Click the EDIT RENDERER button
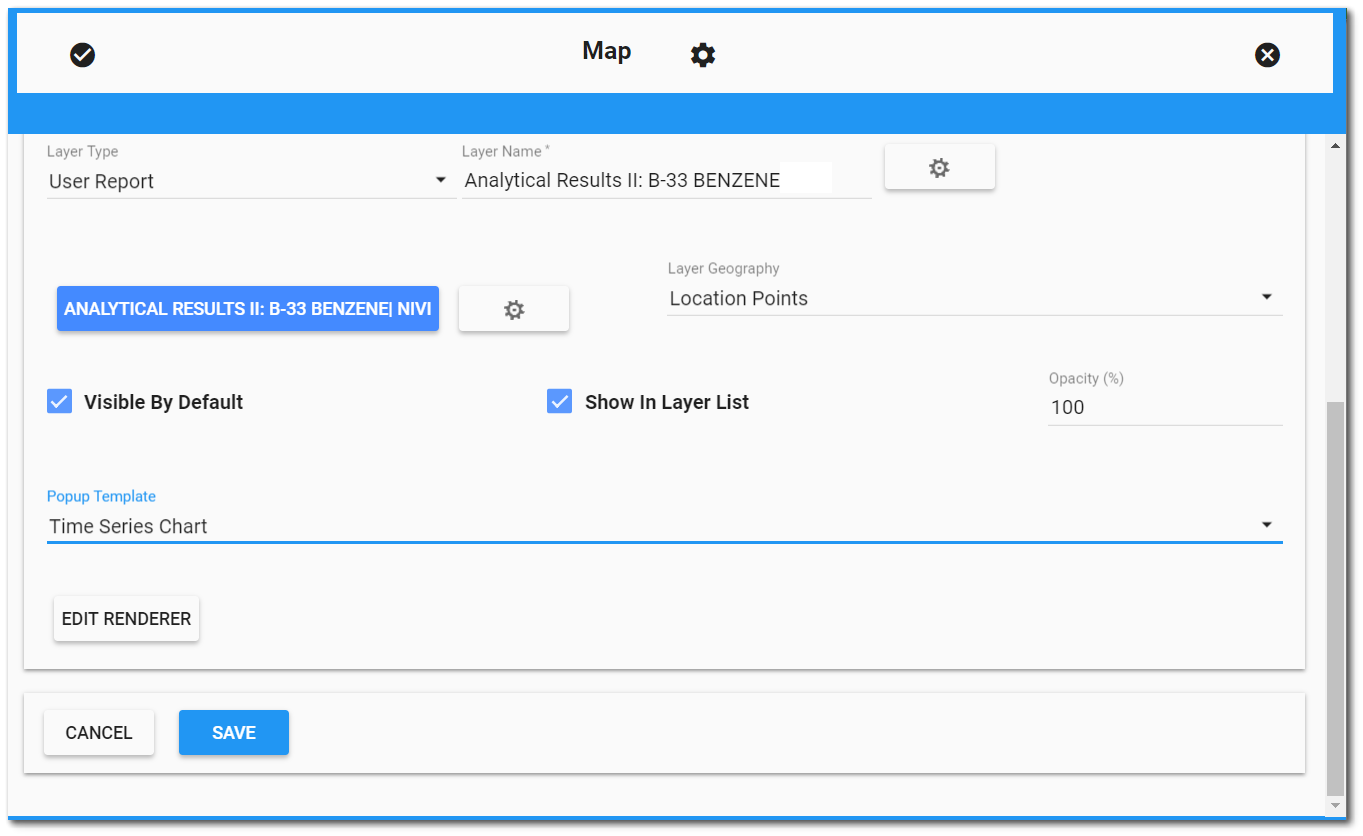 [126, 618]
